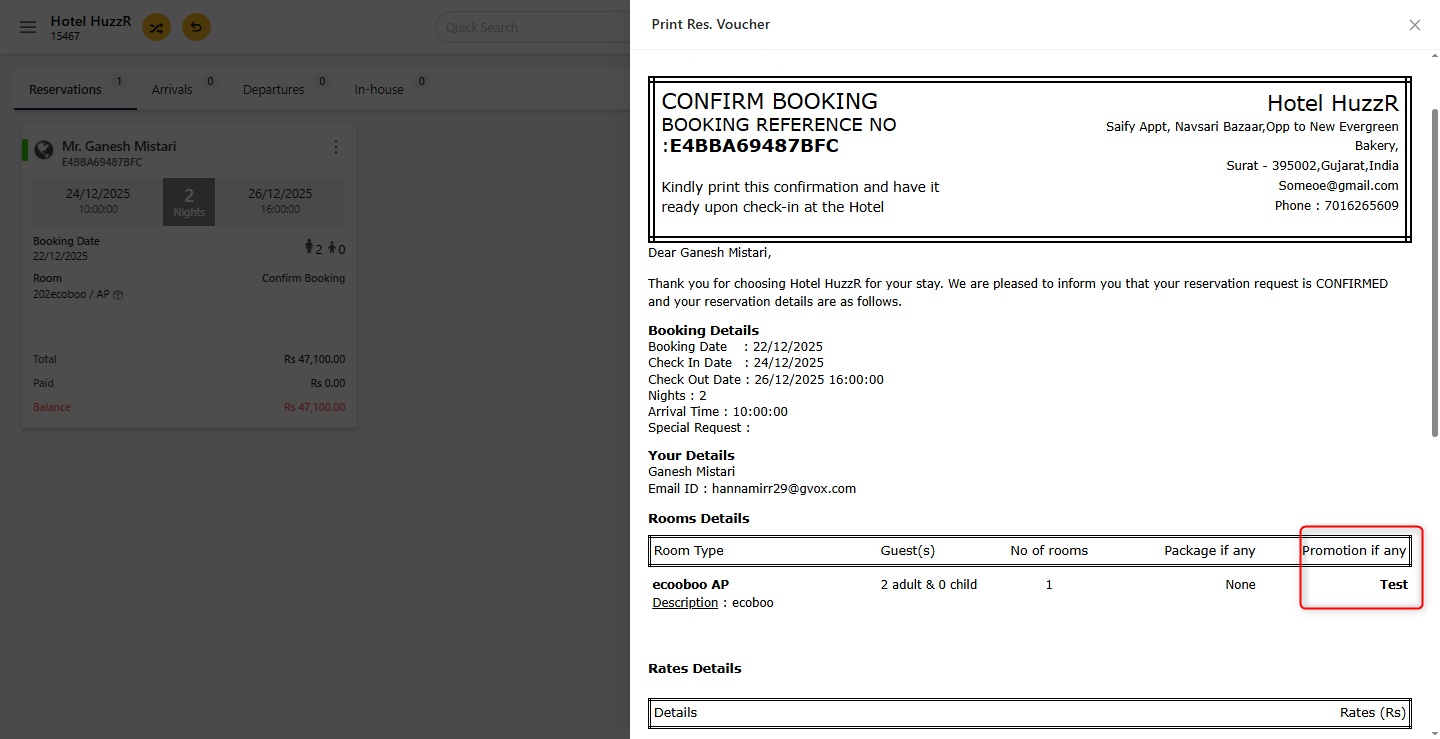Click the info icon next to 202ecoboo / AP
This screenshot has height=739, width=1440.
[118, 295]
